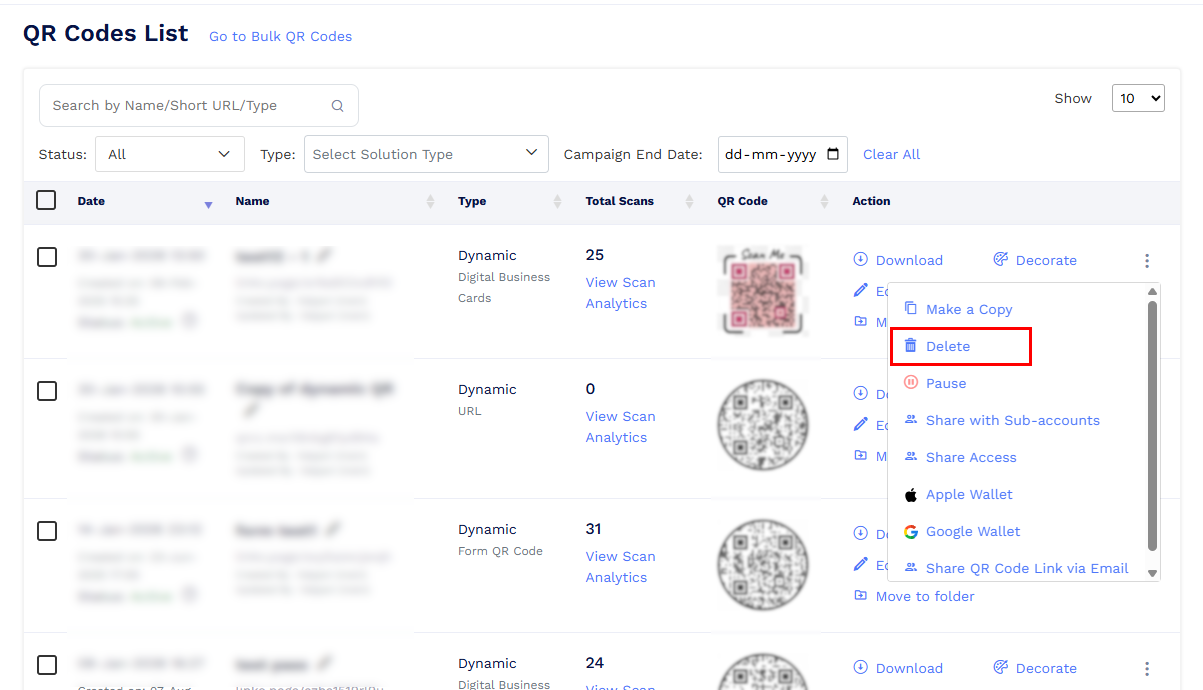Click the edit pencil icon in Form QR row

point(860,565)
